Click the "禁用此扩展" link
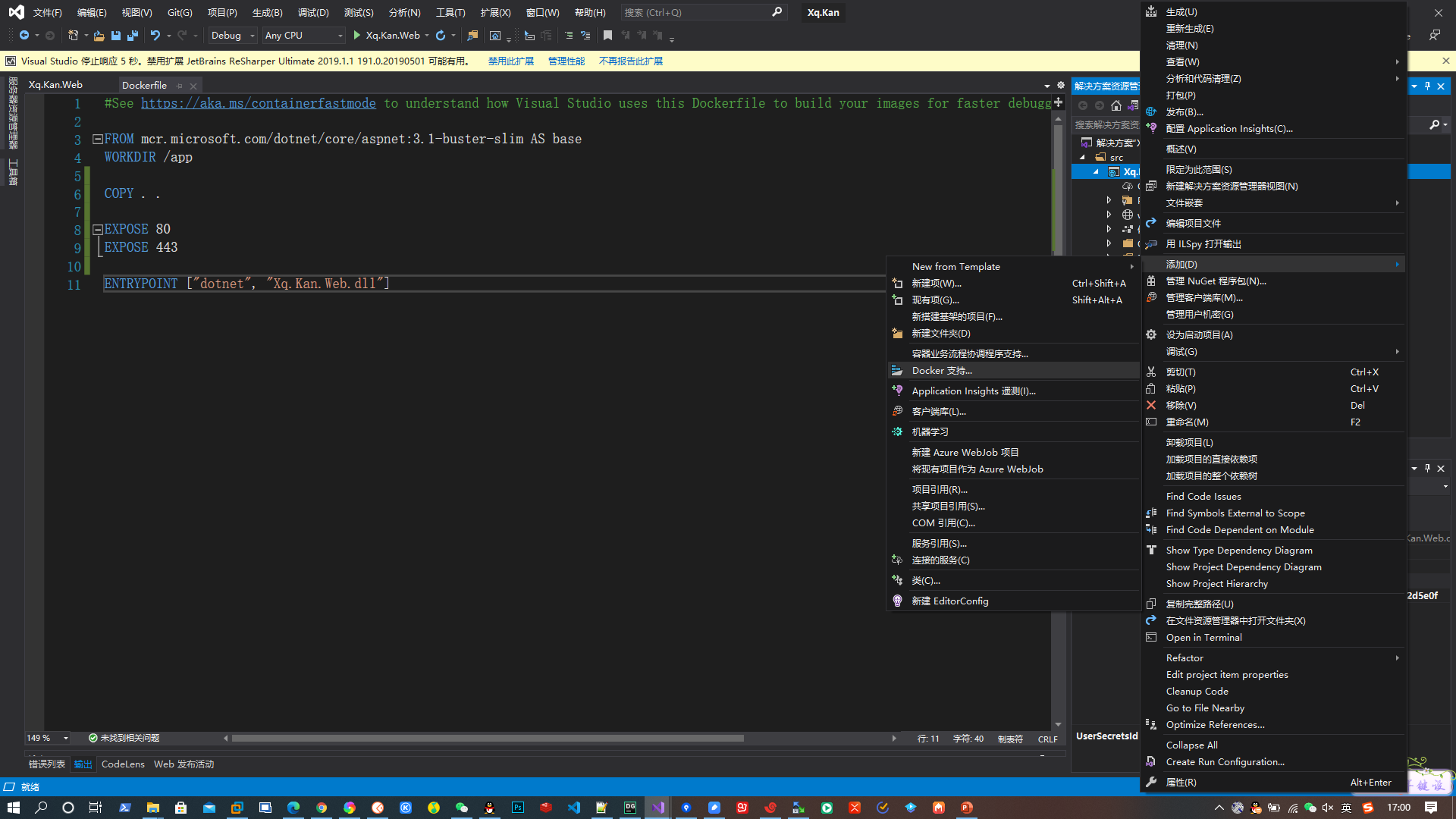The width and height of the screenshot is (1456, 819). click(510, 61)
